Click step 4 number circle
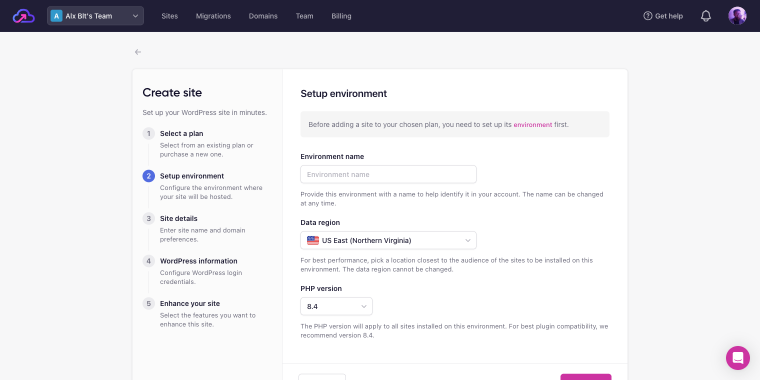The width and height of the screenshot is (760, 380). click(x=148, y=261)
